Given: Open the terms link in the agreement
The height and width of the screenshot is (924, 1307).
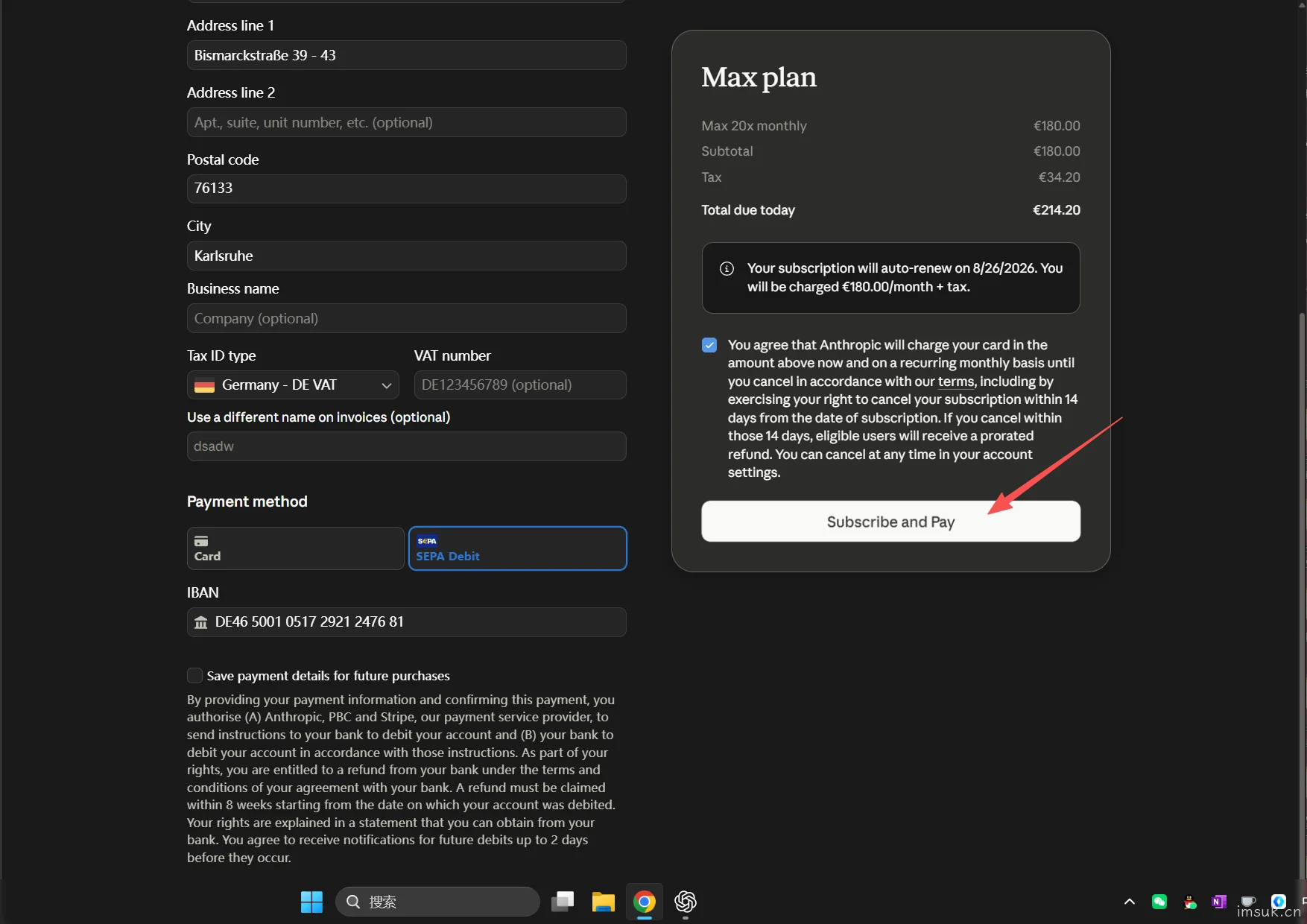Looking at the screenshot, I should 956,382.
